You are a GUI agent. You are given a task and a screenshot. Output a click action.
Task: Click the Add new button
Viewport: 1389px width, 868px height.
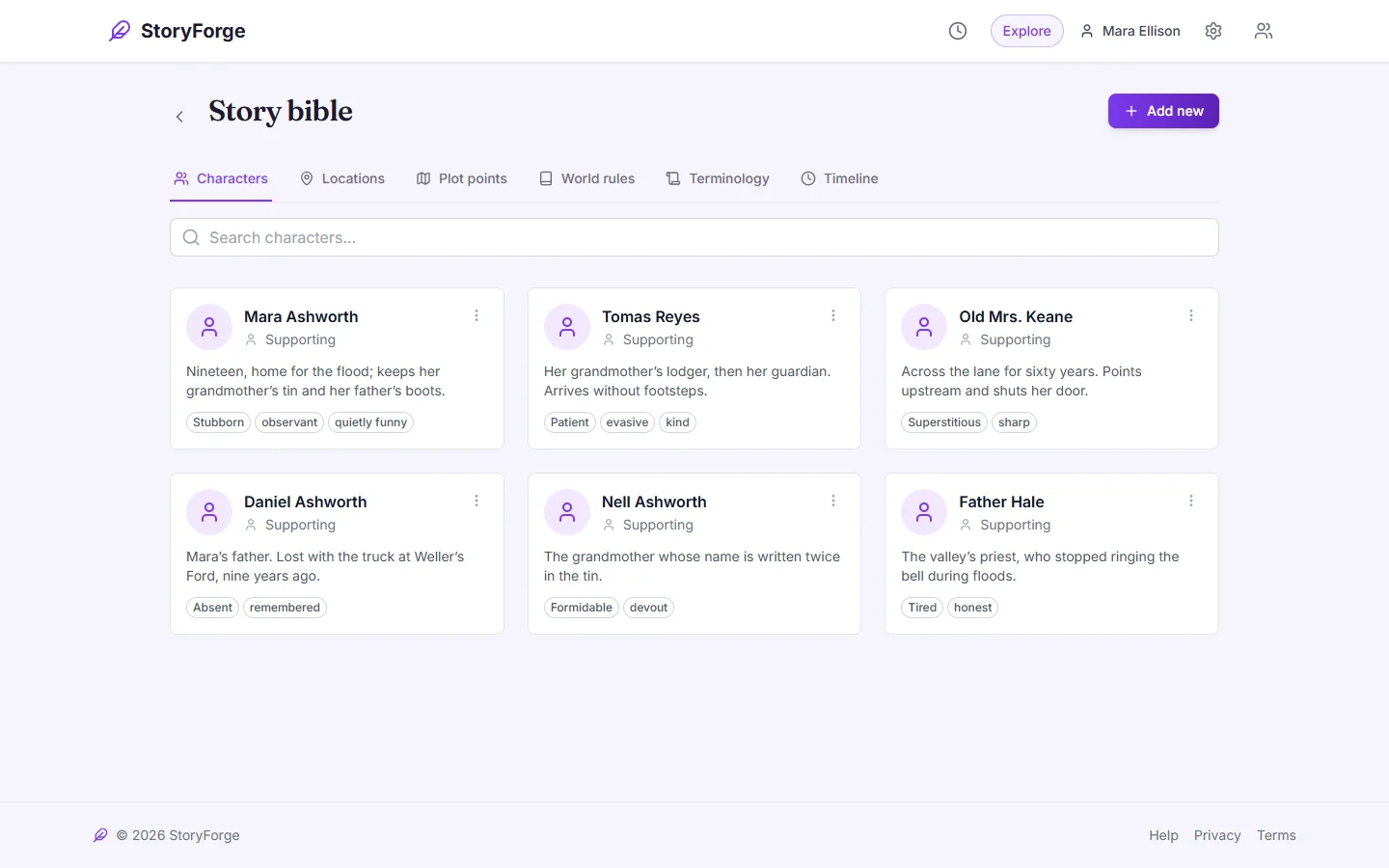(x=1163, y=111)
